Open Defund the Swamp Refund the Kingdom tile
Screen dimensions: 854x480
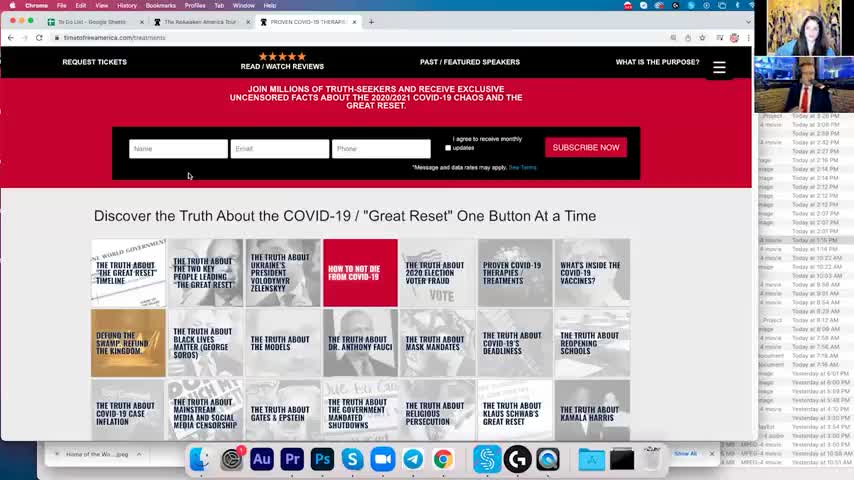point(129,343)
